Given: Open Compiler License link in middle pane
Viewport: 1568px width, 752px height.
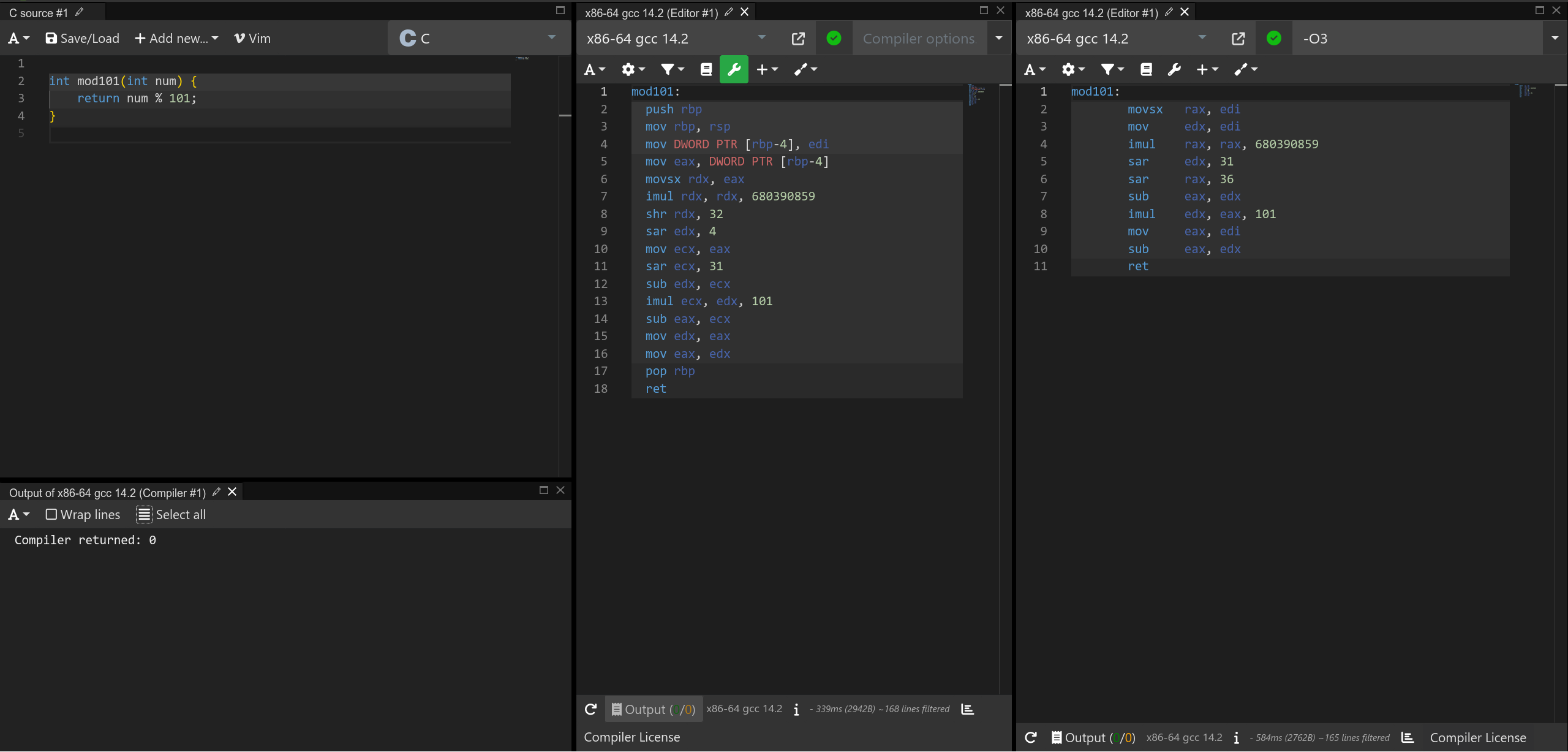Looking at the screenshot, I should coord(631,737).
